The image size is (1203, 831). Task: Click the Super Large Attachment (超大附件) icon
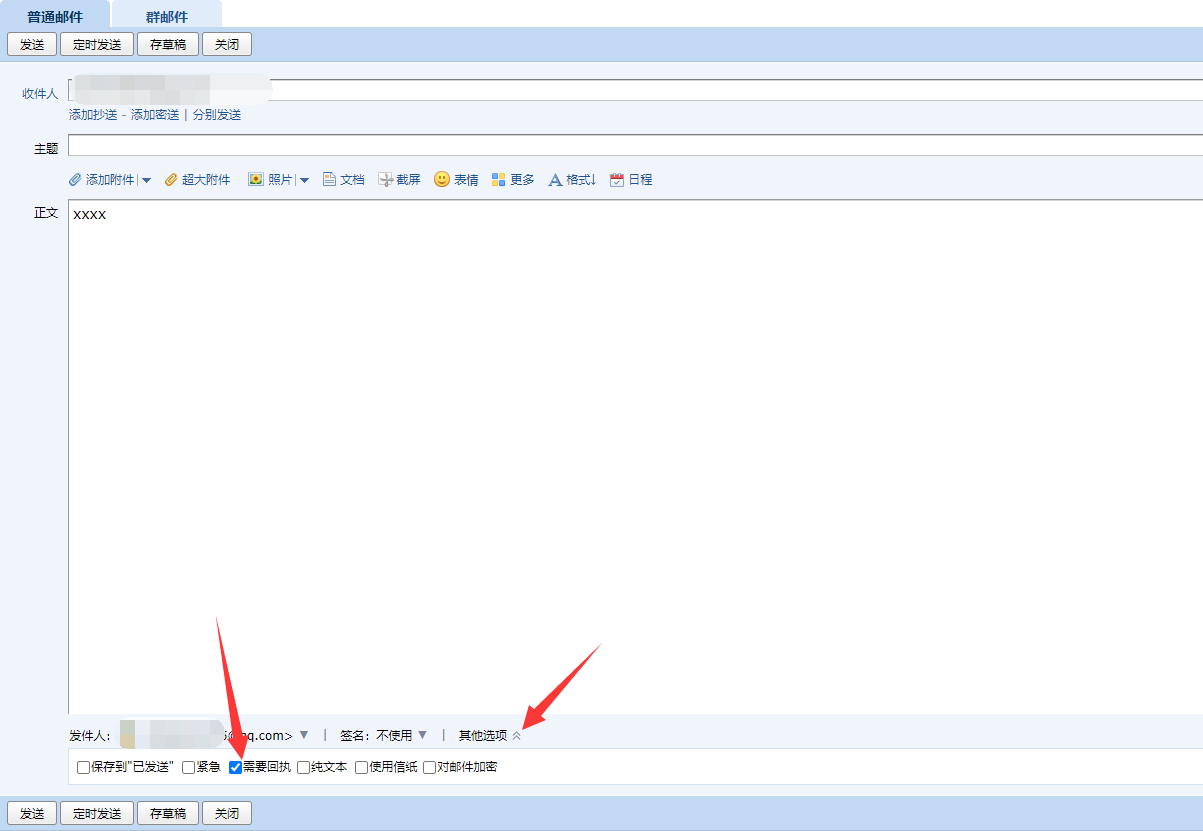(x=171, y=180)
